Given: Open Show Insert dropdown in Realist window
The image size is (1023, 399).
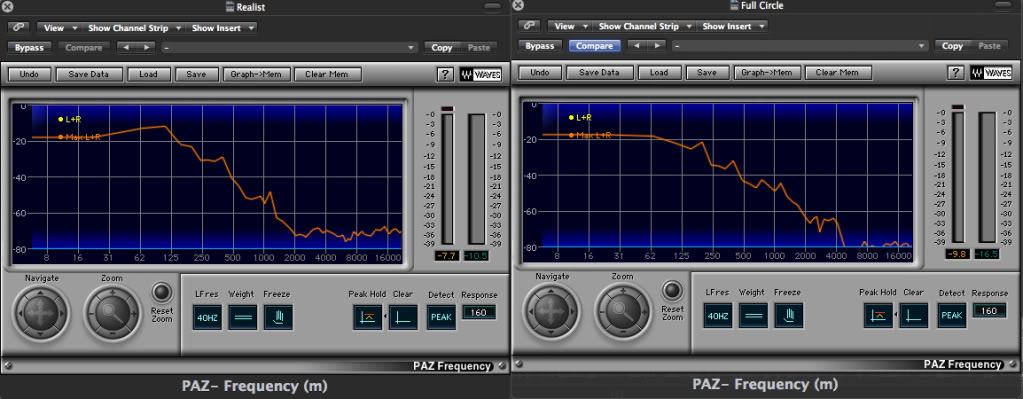Looking at the screenshot, I should 221,28.
